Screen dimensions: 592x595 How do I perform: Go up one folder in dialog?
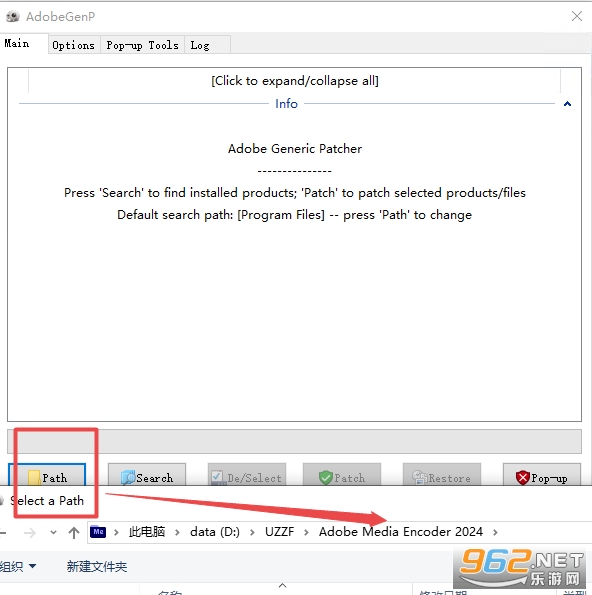click(x=74, y=532)
